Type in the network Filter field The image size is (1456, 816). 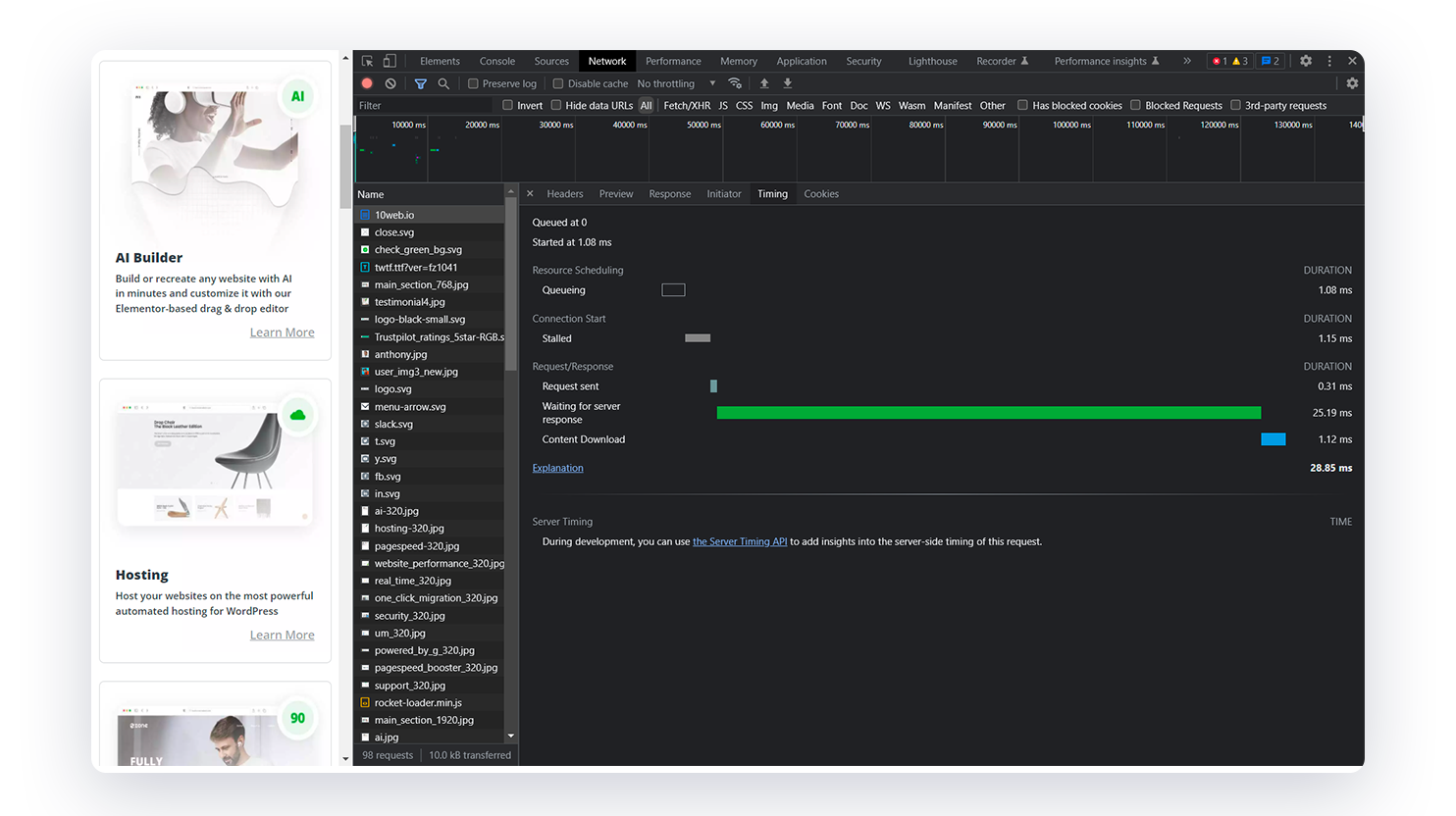pos(422,106)
